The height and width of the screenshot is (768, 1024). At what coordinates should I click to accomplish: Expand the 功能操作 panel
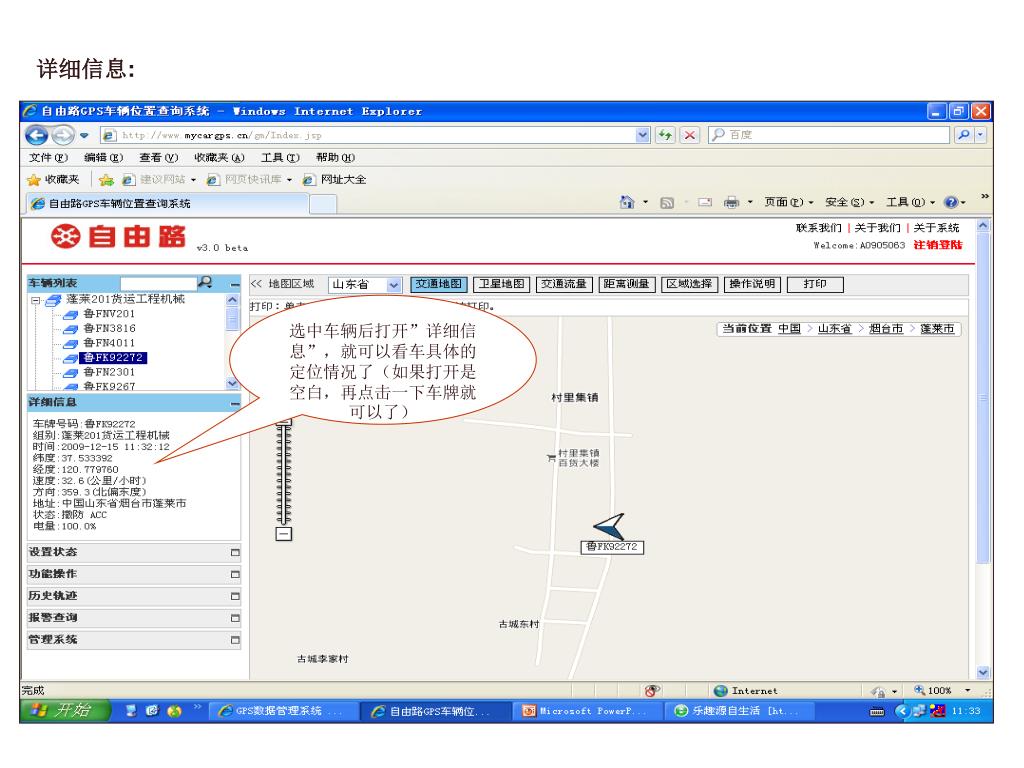(x=235, y=575)
